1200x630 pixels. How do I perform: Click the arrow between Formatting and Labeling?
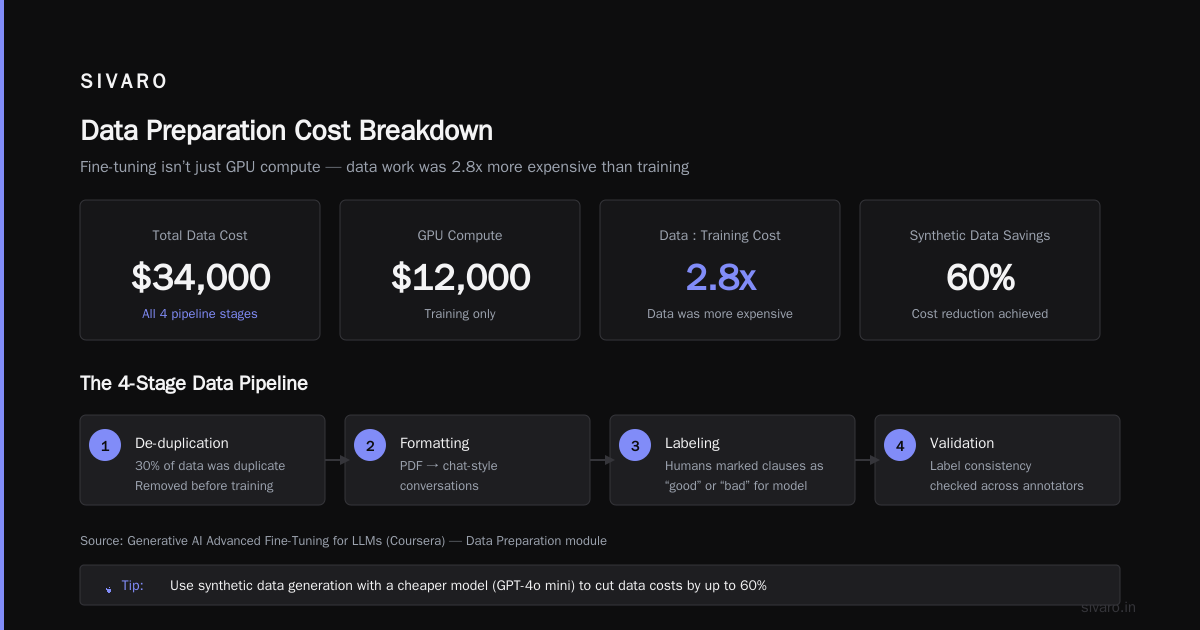[x=600, y=460]
